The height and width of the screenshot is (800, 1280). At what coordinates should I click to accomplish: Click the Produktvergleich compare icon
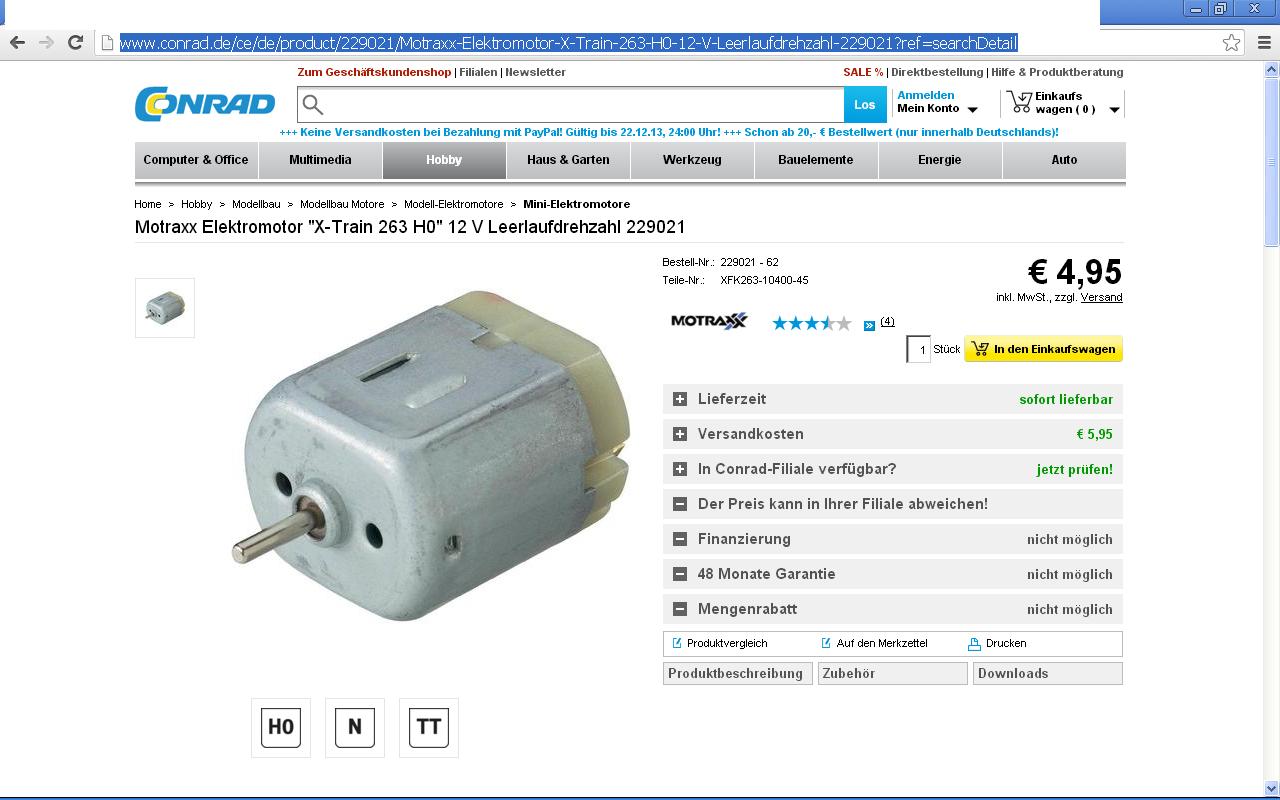tap(677, 643)
